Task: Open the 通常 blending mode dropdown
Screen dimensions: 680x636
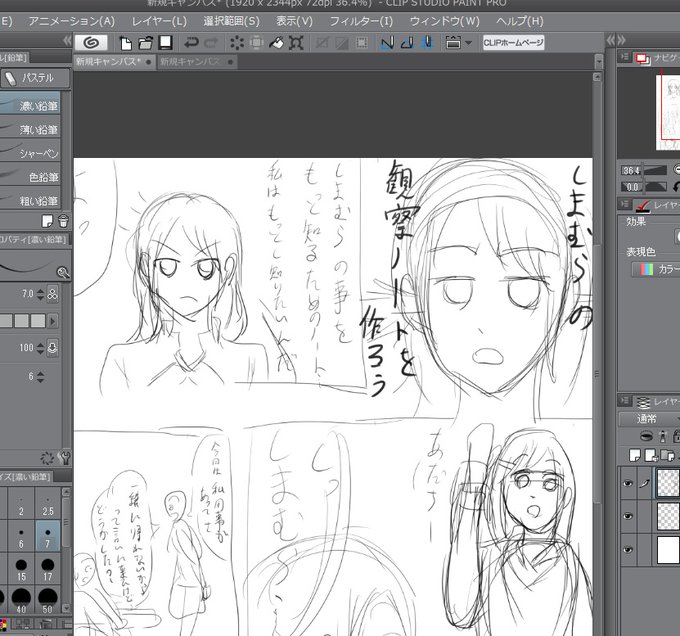Action: pyautogui.click(x=649, y=419)
